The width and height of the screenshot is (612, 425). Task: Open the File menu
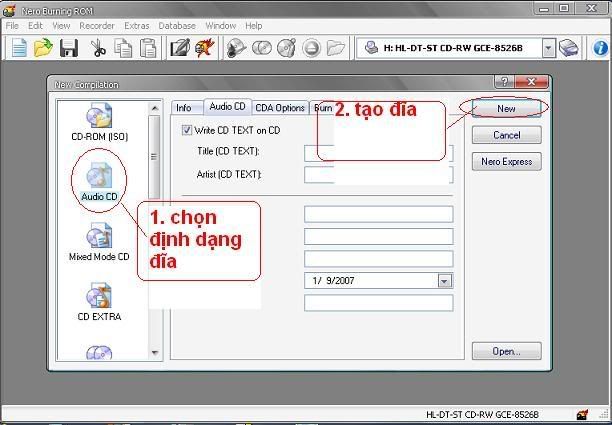(x=12, y=26)
